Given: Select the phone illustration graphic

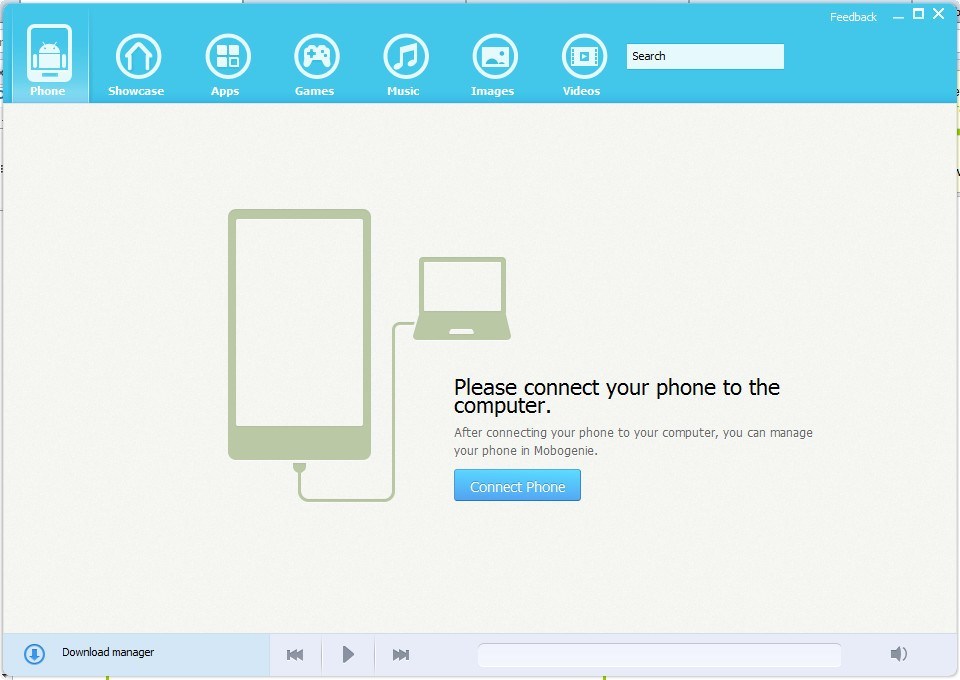Looking at the screenshot, I should [299, 335].
